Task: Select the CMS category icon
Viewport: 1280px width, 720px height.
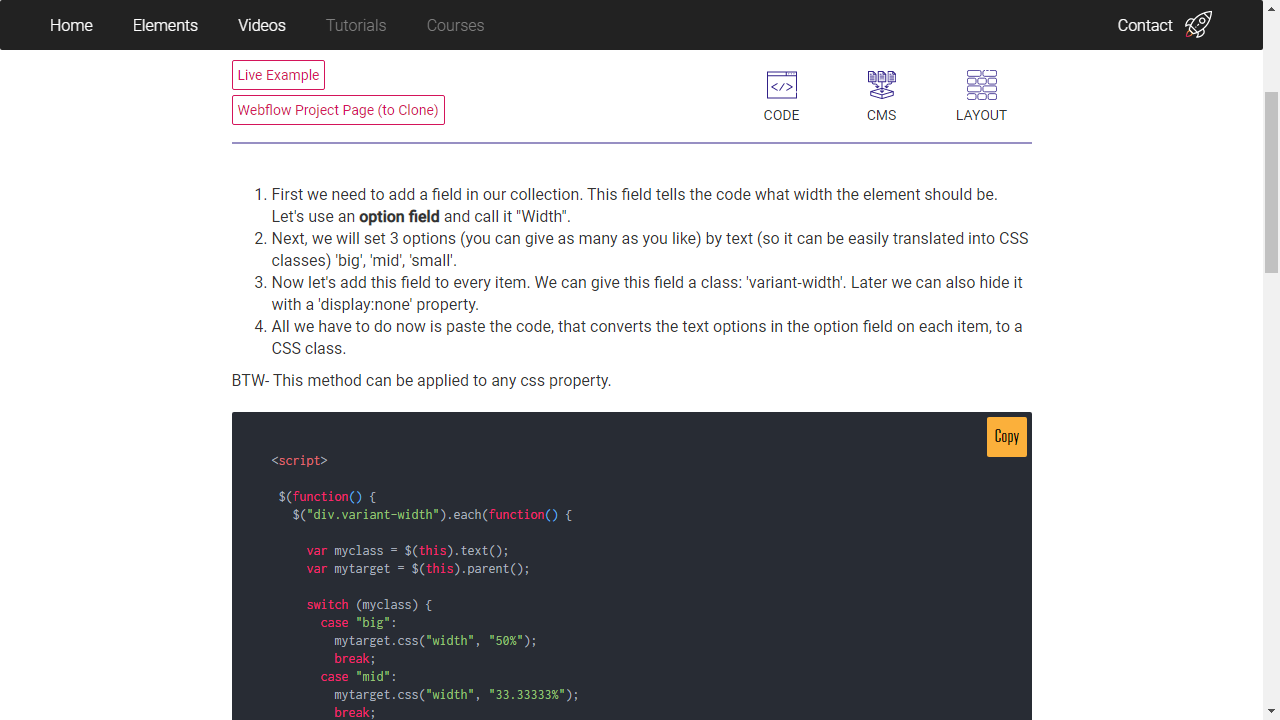Action: click(x=882, y=85)
